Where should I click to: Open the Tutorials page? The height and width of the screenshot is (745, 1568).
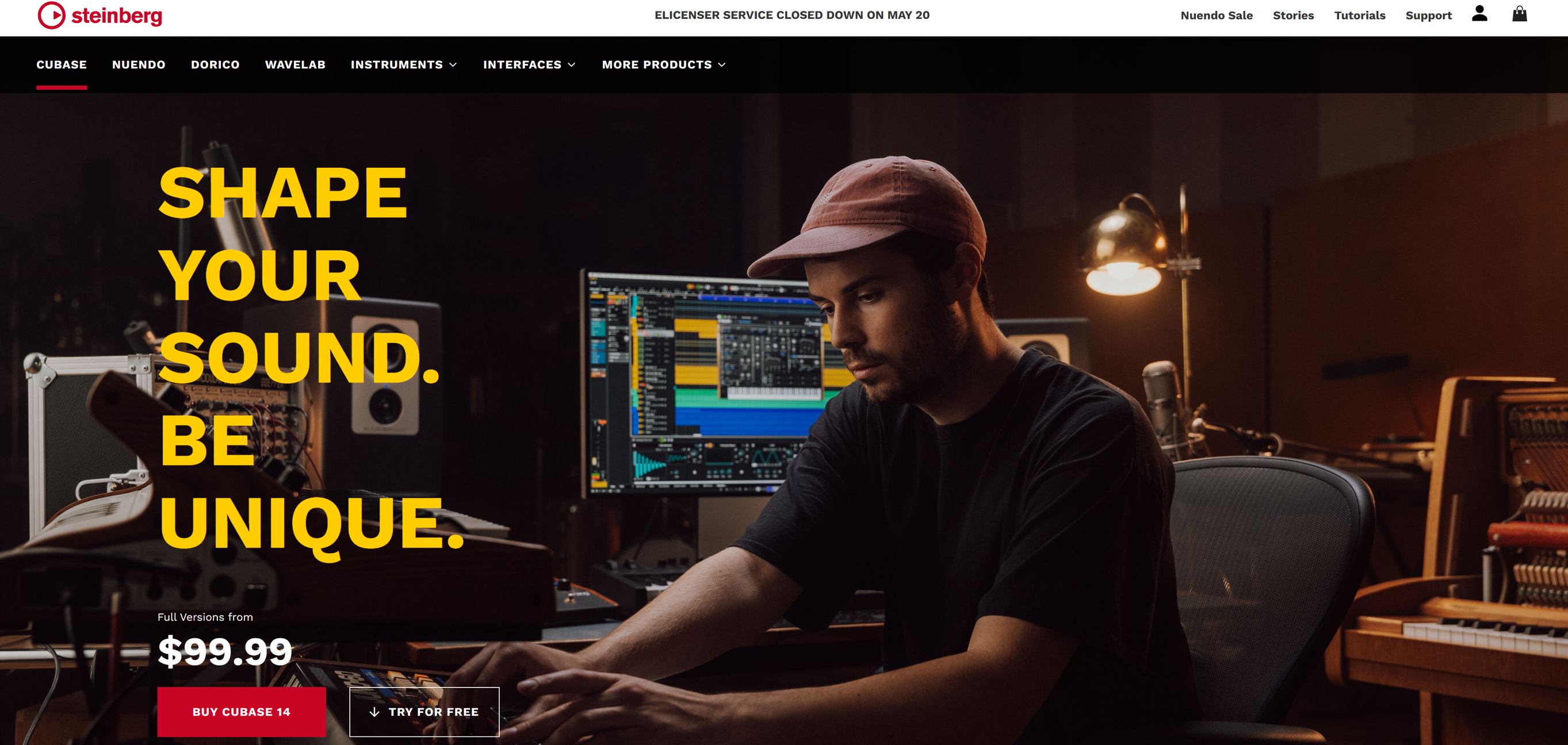pyautogui.click(x=1359, y=14)
